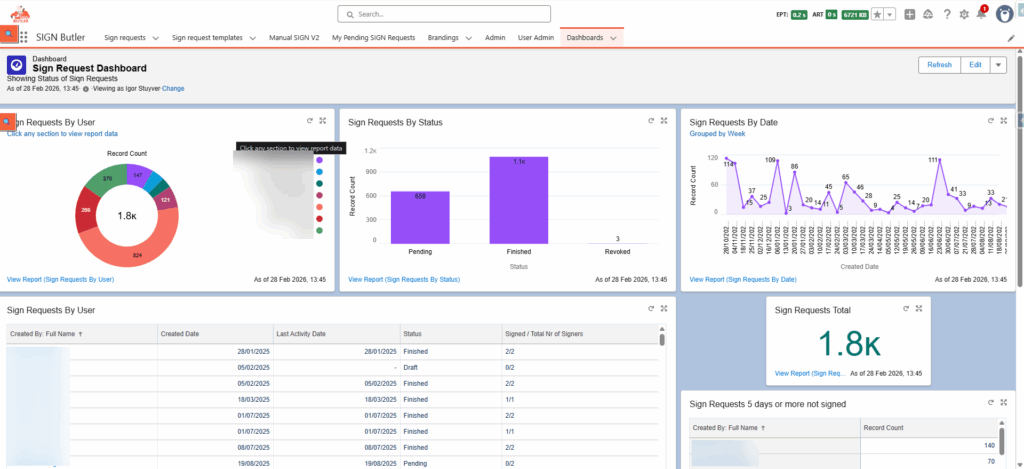This screenshot has width=1024, height=469.
Task: Open the App Launcher grid icon
Action: coord(24,37)
